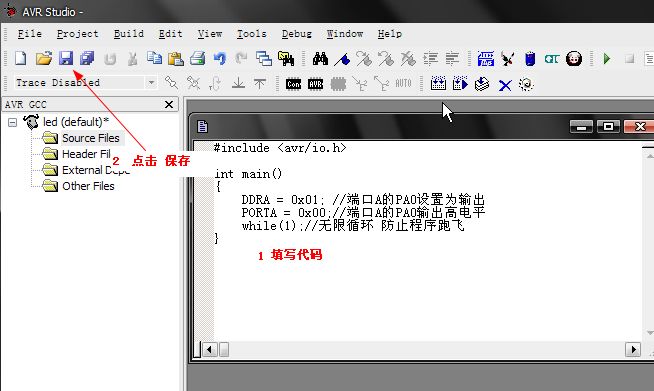Click the code window document icon
Screen dimensions: 654x391
pos(202,126)
